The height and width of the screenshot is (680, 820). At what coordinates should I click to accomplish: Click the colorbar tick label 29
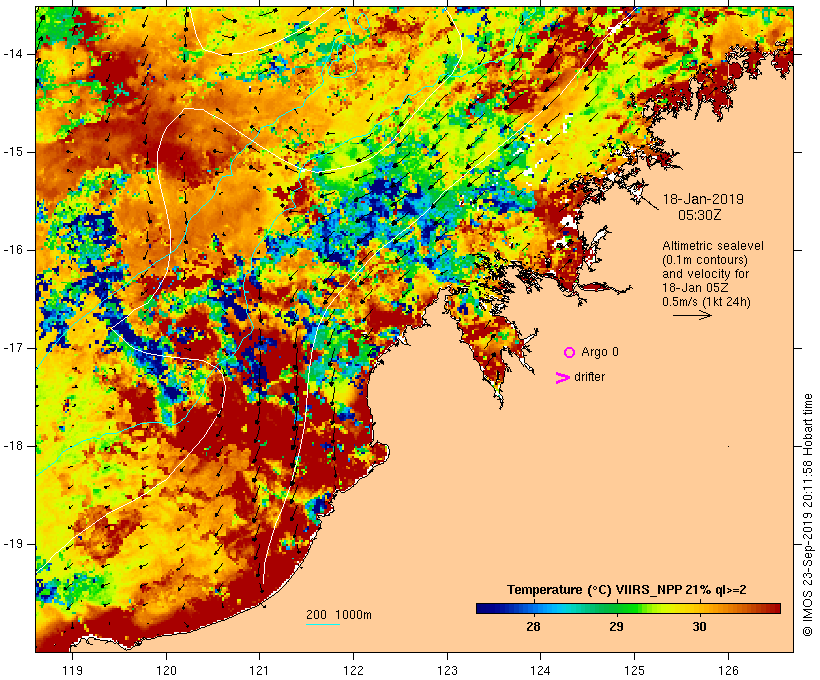pos(617,627)
